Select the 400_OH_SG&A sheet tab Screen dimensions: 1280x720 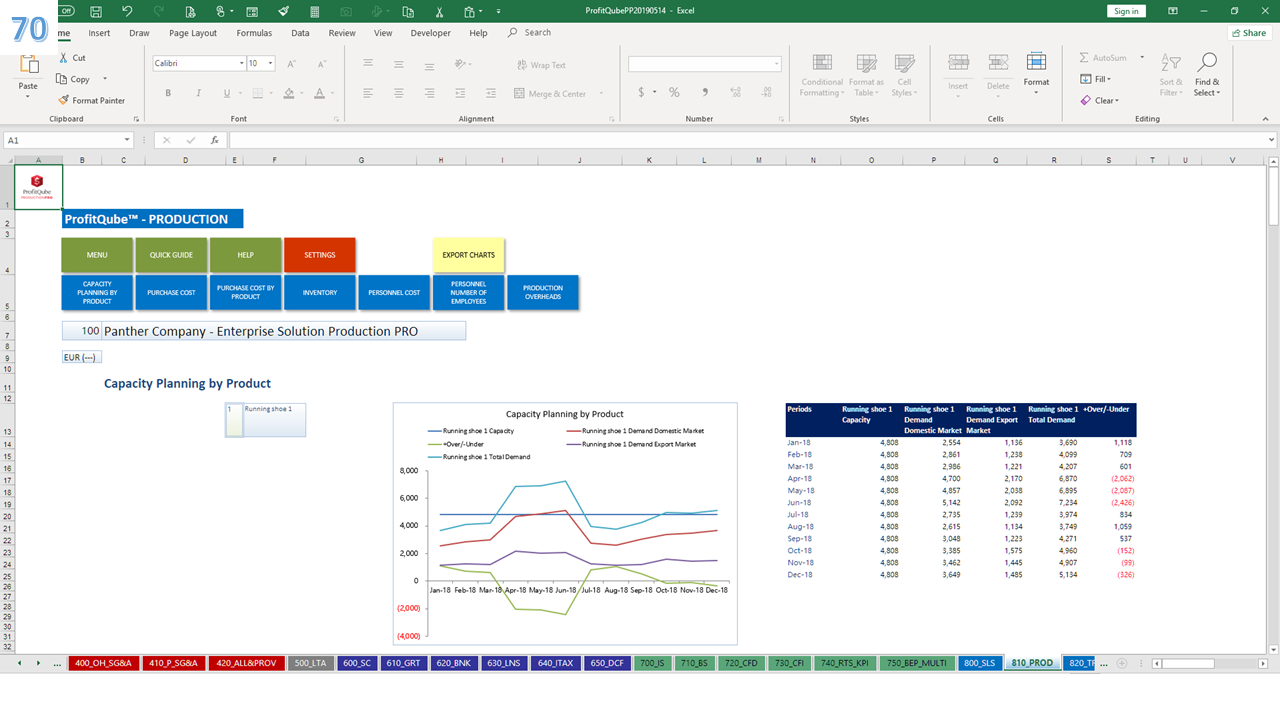click(x=103, y=663)
